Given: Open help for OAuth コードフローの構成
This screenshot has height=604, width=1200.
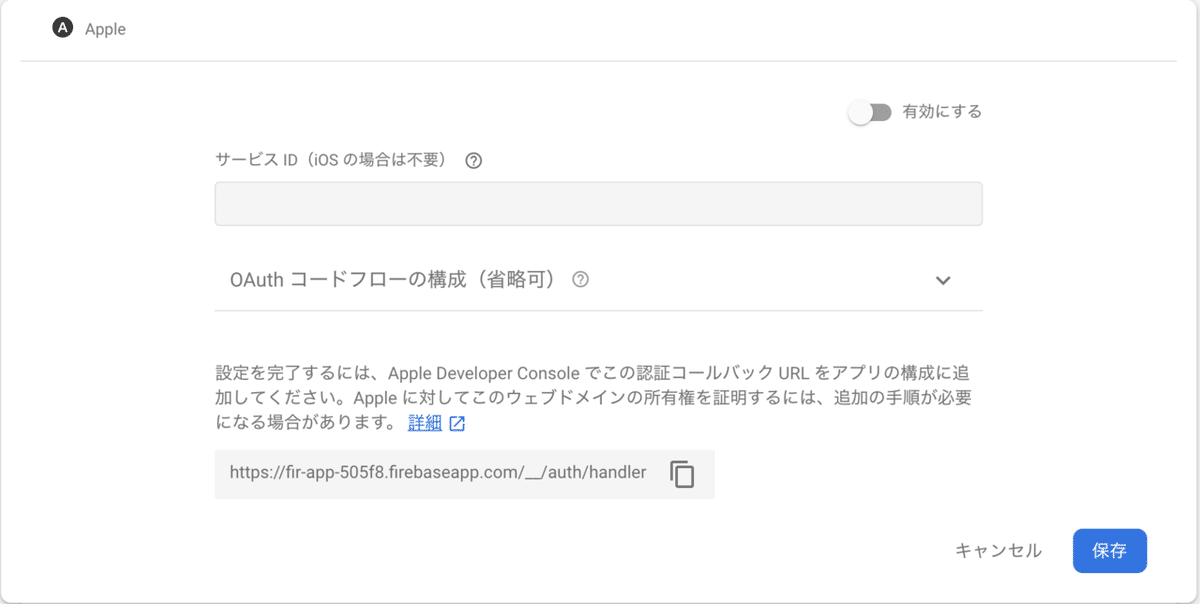Looking at the screenshot, I should (x=580, y=280).
